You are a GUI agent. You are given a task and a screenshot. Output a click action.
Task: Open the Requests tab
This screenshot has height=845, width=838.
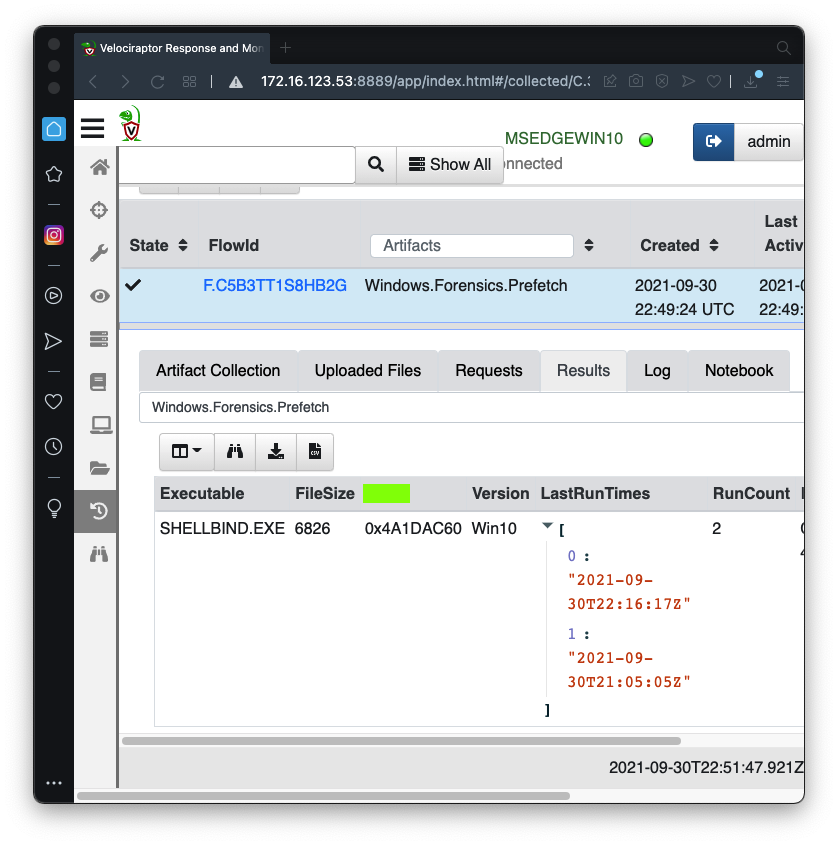pos(489,371)
